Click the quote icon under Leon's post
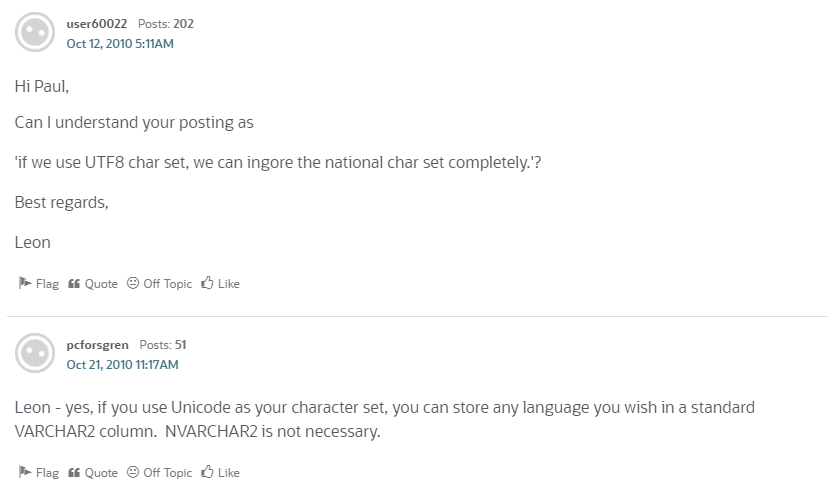The height and width of the screenshot is (502, 828). click(74, 284)
